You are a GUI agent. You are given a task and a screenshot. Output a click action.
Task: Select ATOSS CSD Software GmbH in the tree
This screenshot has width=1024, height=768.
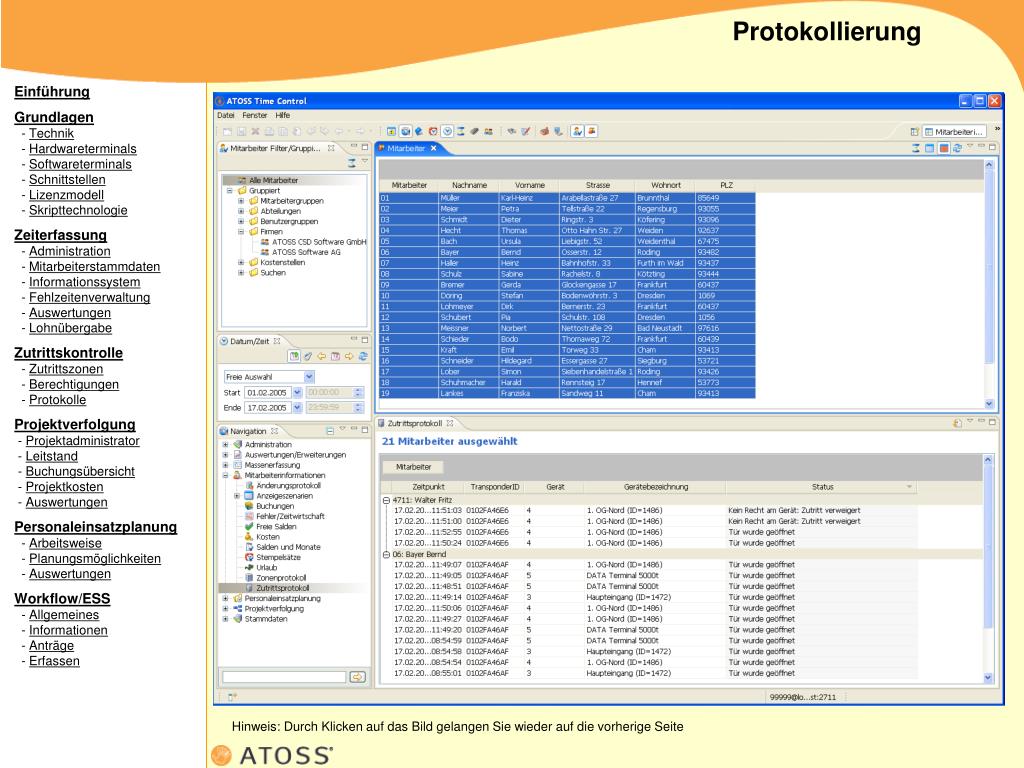click(319, 242)
